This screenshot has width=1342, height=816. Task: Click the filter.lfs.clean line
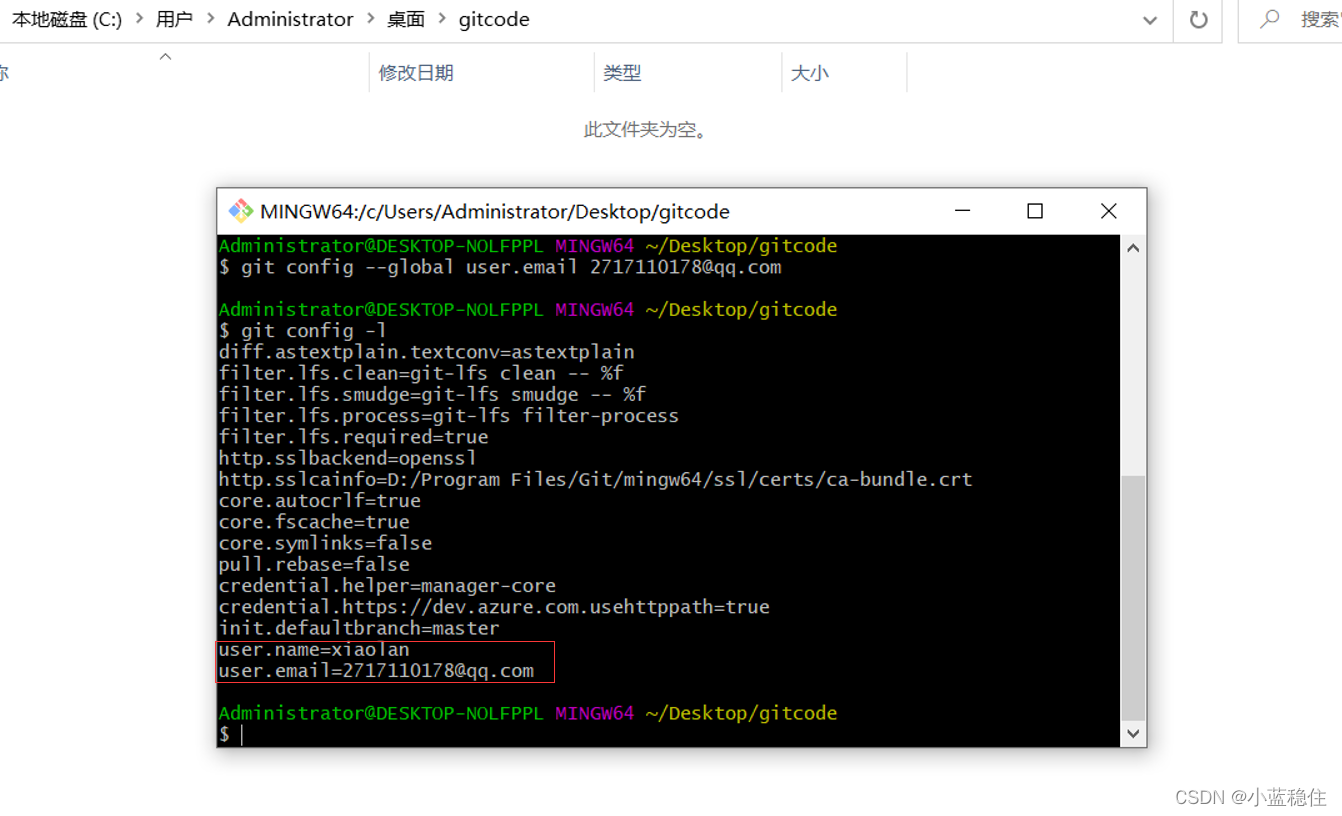[x=421, y=373]
